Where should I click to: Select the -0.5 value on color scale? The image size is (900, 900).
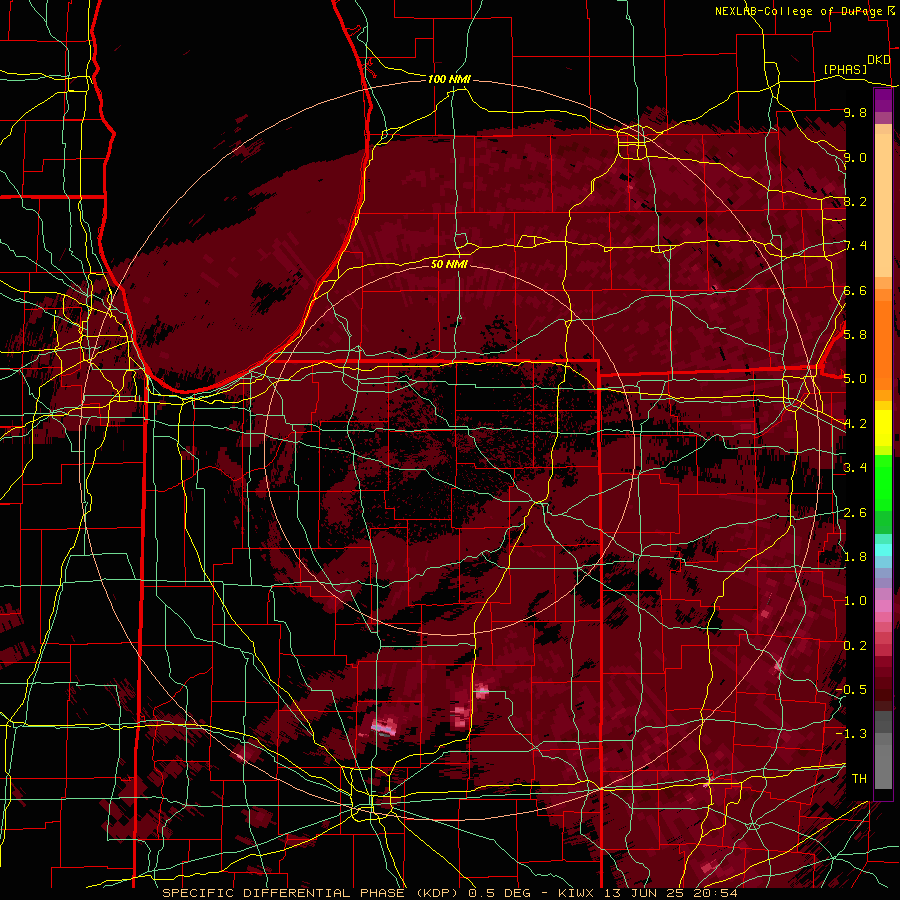pos(852,690)
